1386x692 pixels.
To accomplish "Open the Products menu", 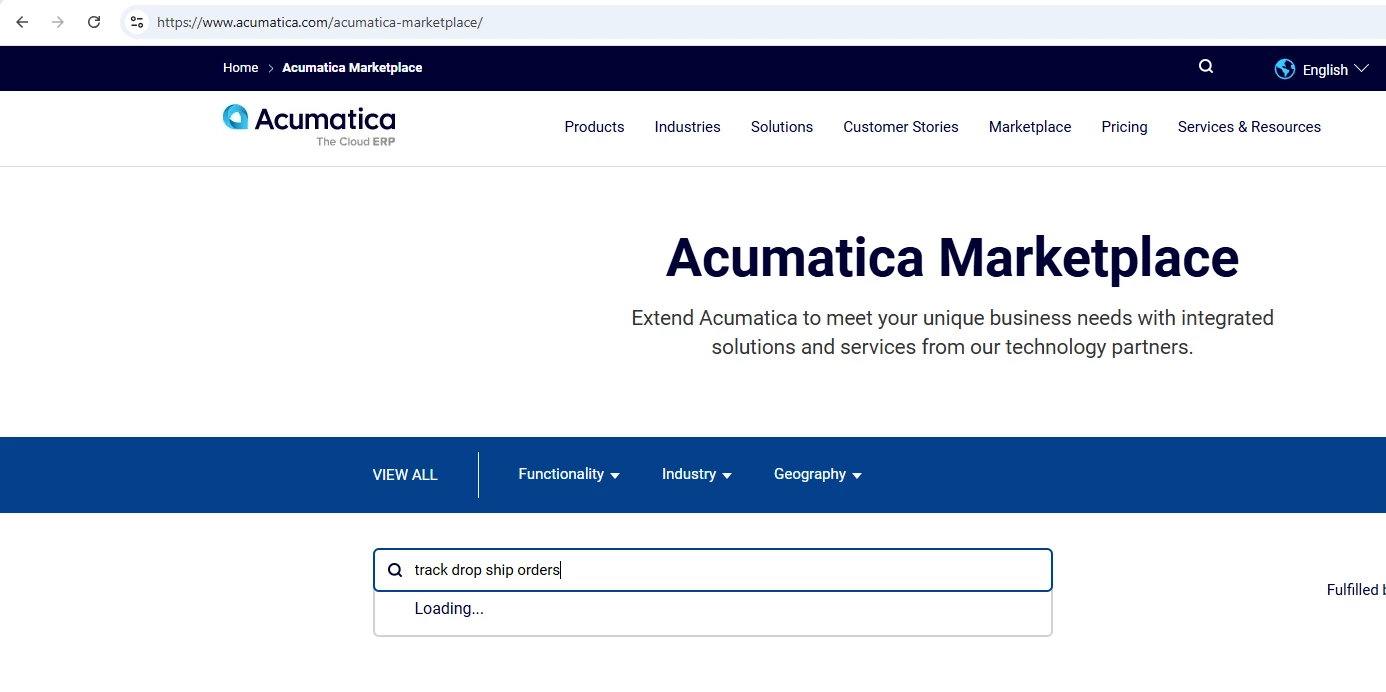I will [x=594, y=127].
